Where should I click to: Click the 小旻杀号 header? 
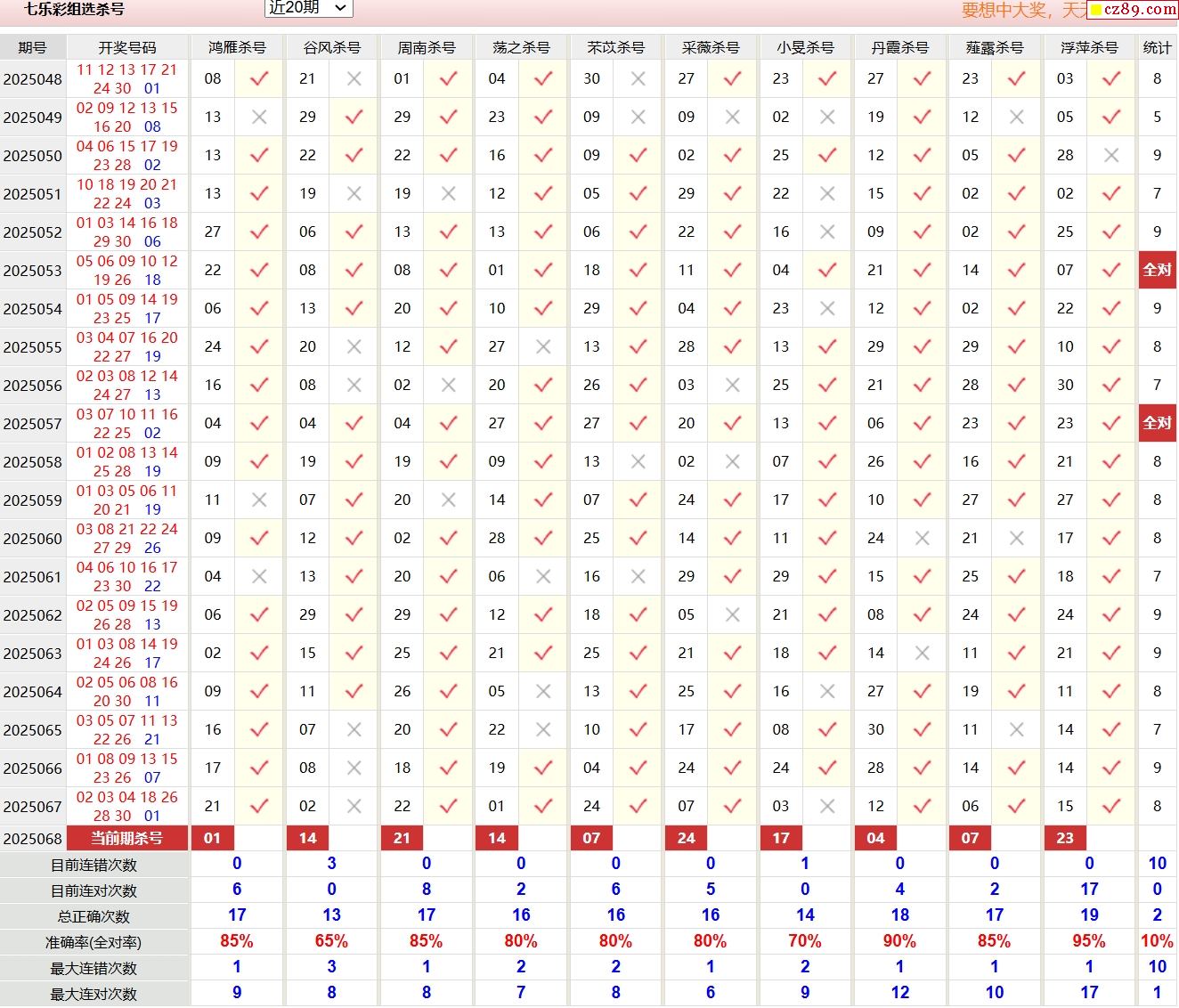(x=805, y=47)
